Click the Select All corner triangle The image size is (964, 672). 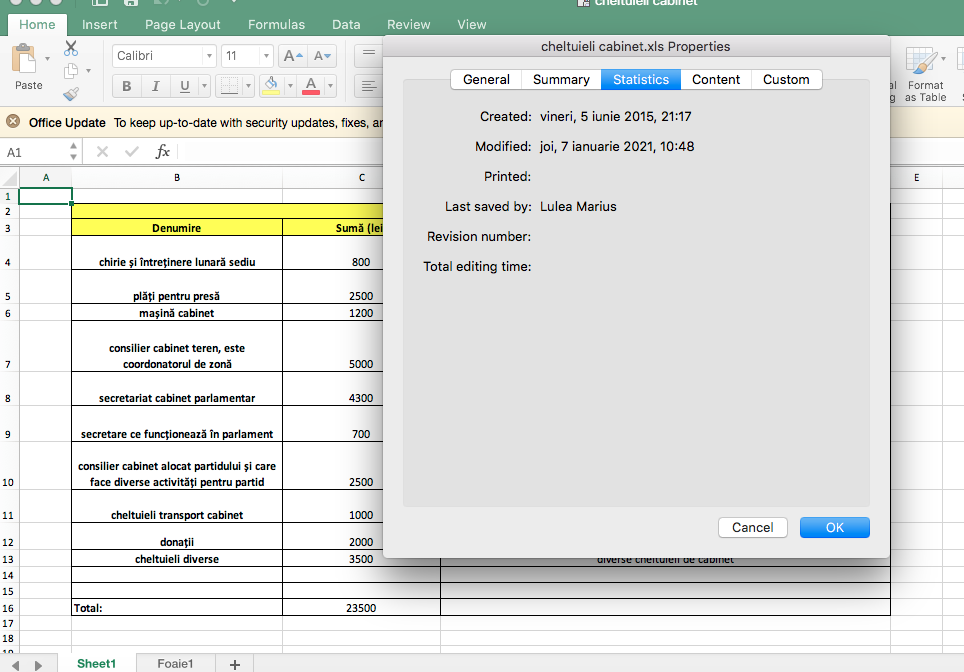(x=9, y=178)
